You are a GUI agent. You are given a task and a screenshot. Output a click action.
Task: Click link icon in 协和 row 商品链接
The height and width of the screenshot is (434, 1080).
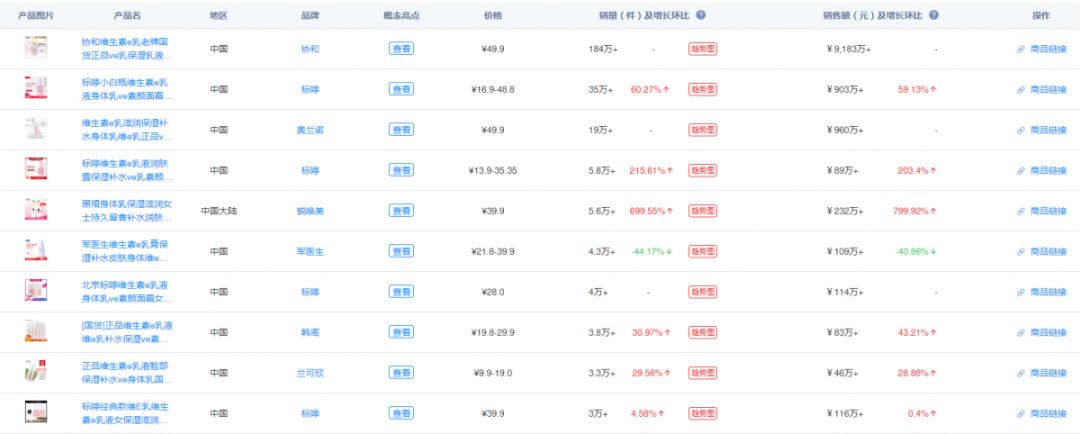click(1021, 49)
